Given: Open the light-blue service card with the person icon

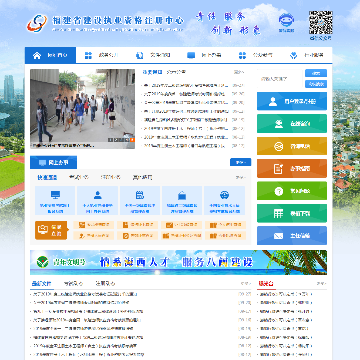Looking at the screenshot, I should (97, 201).
